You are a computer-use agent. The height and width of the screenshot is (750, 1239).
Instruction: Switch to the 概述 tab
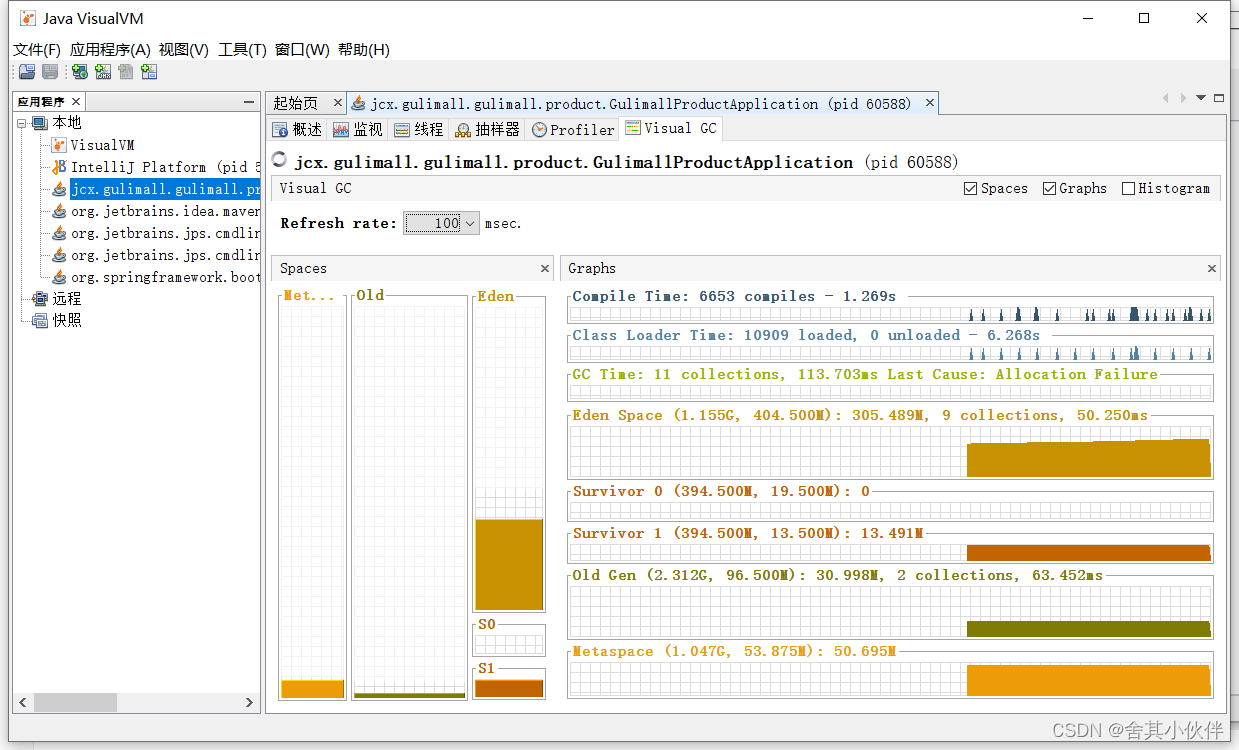(298, 129)
